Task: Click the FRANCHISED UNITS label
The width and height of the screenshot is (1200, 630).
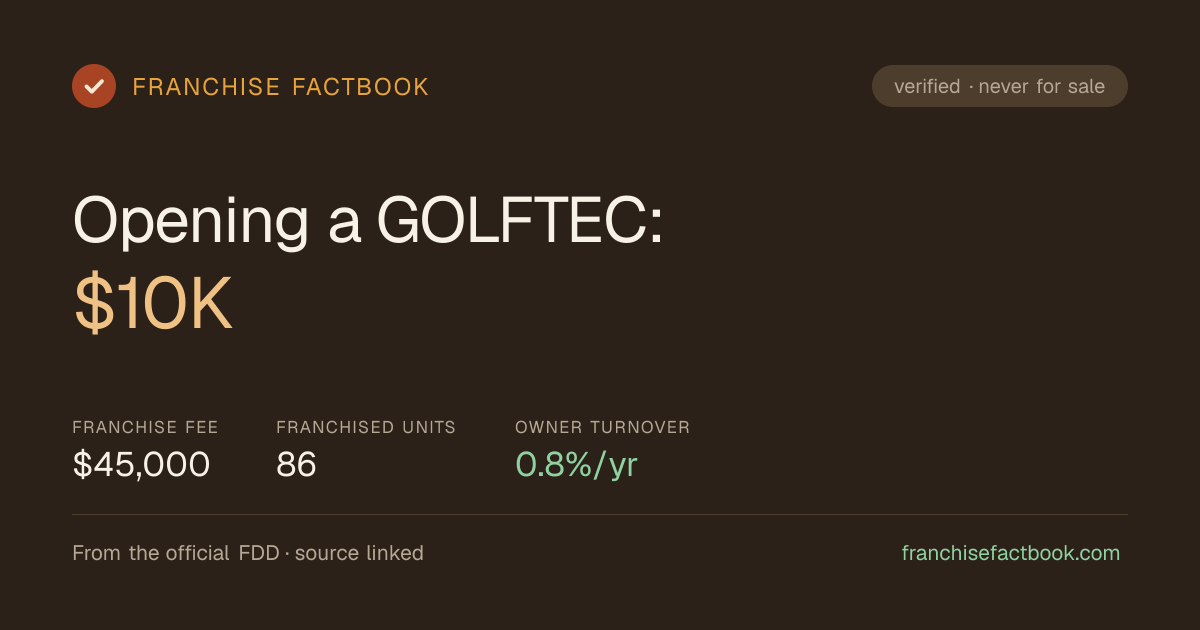Action: click(366, 427)
